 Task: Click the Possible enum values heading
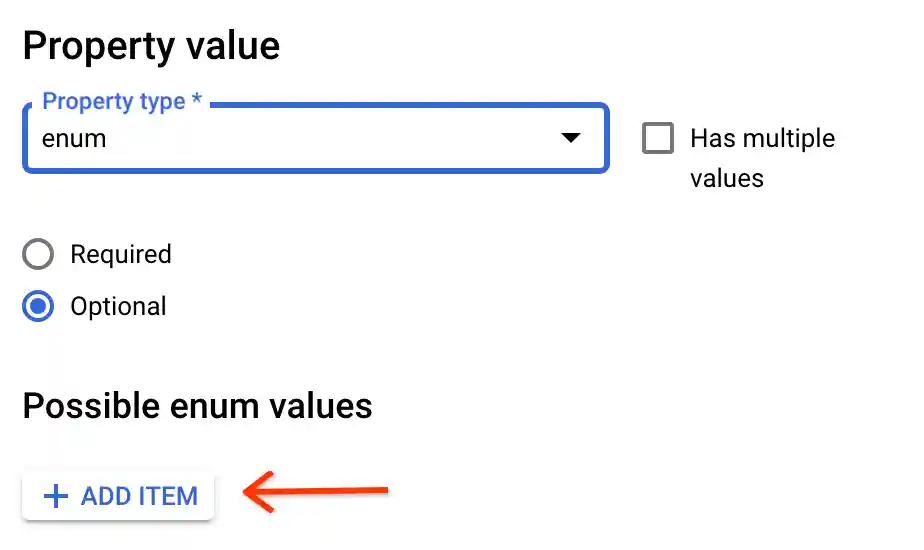tap(197, 406)
